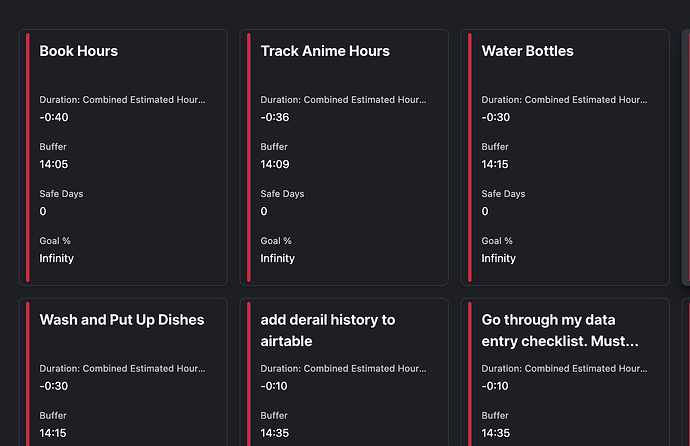Click Track Anime Hours duration value -0:36
The width and height of the screenshot is (690, 446).
tap(275, 117)
